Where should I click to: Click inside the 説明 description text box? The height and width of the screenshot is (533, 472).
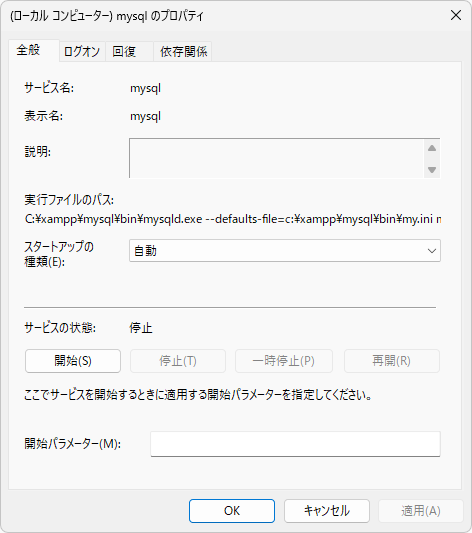coord(276,158)
